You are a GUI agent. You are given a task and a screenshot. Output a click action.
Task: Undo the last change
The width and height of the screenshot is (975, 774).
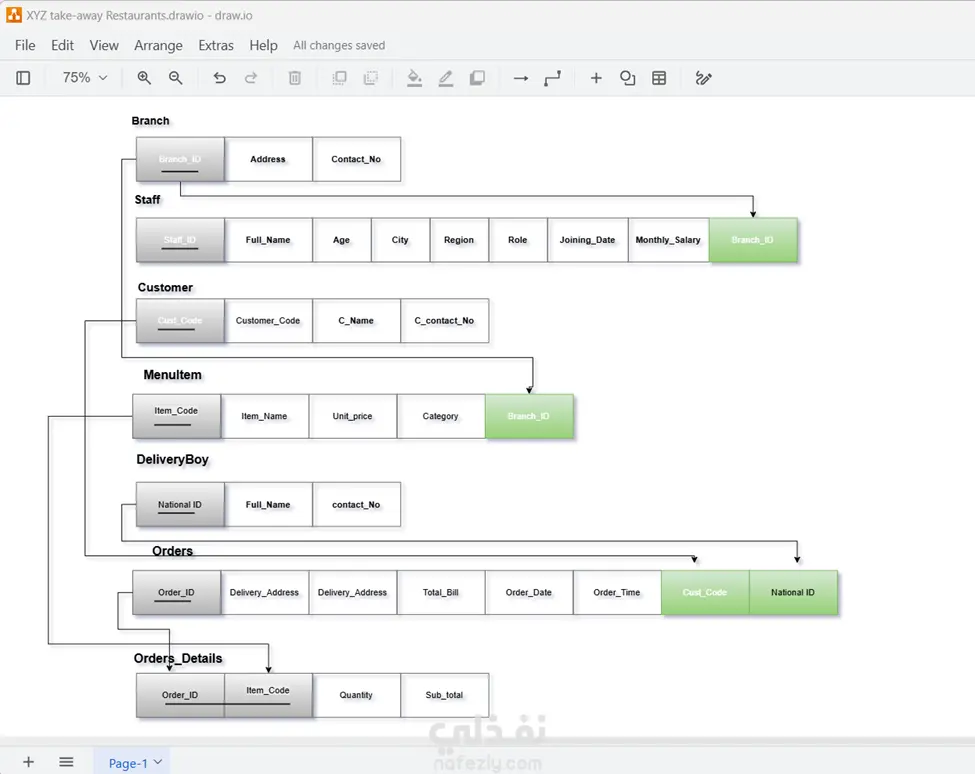click(x=219, y=78)
